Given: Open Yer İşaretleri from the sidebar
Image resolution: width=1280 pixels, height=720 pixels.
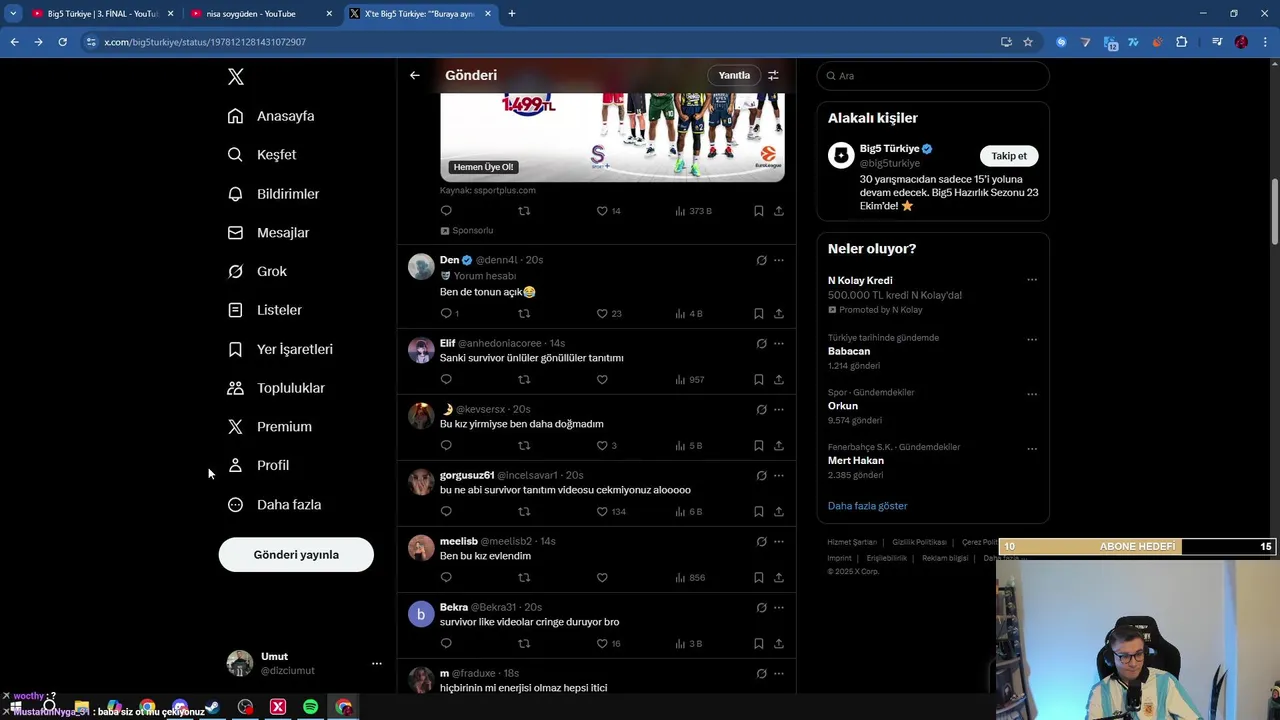Looking at the screenshot, I should pos(280,349).
